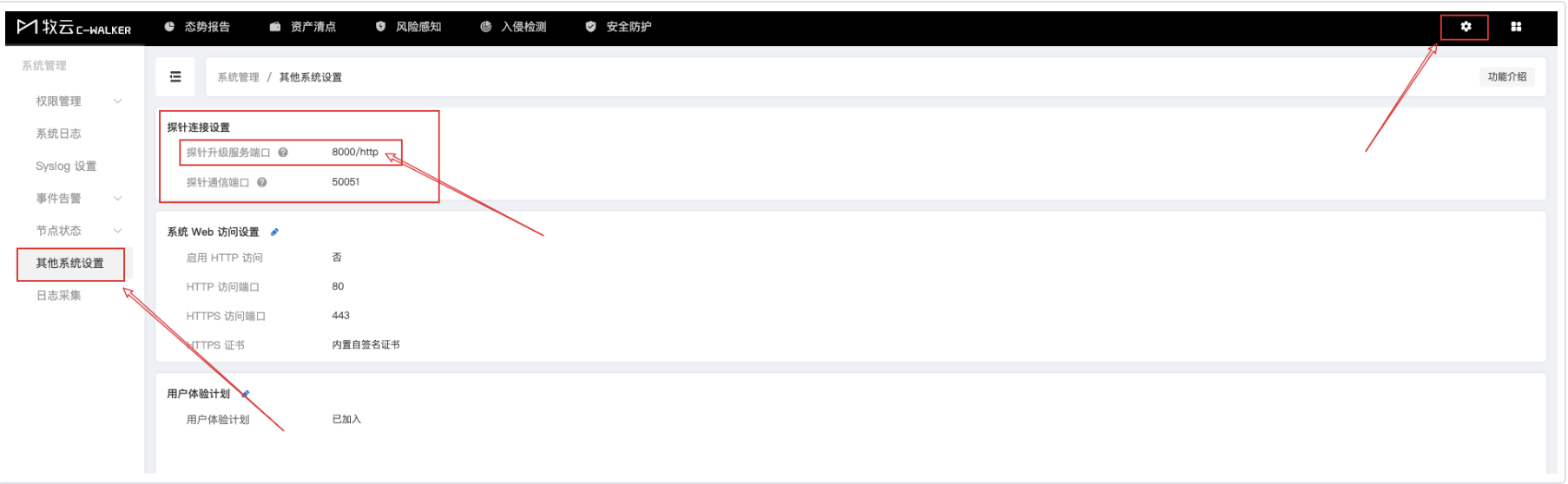
Task: Select 日志采集 in the sidebar
Action: (x=58, y=296)
